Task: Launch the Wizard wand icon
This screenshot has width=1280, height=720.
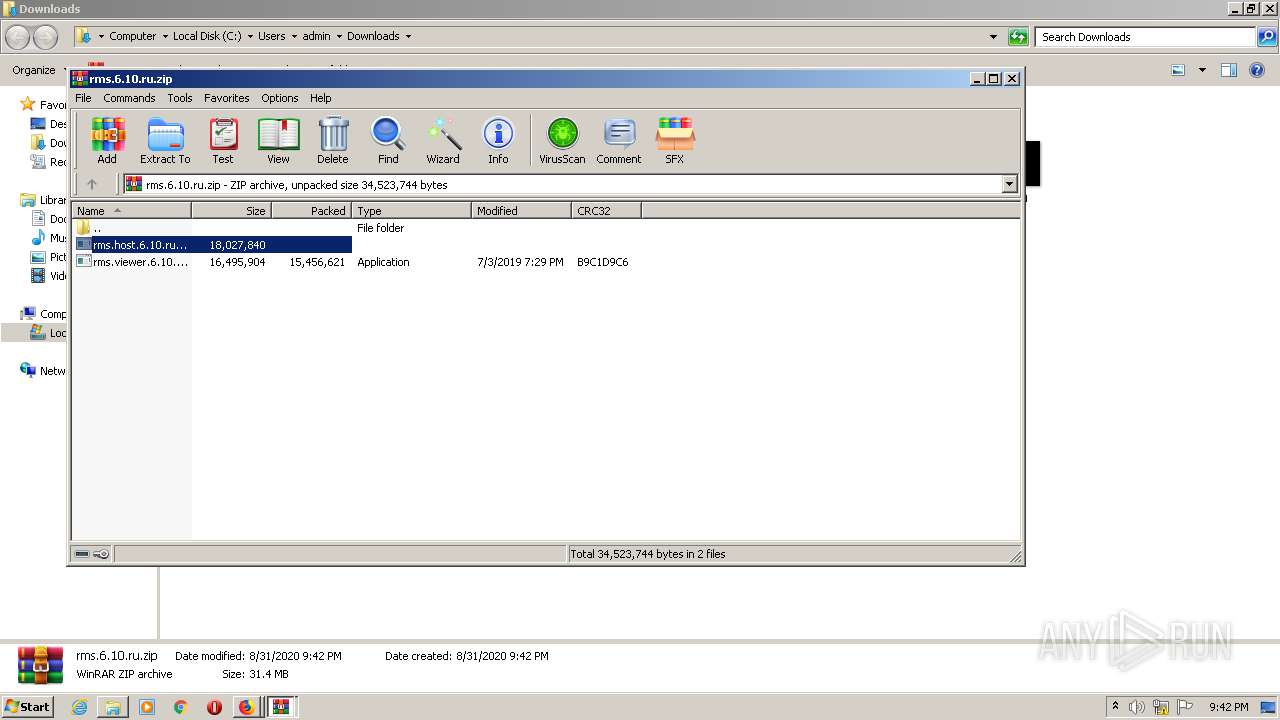Action: click(x=443, y=140)
